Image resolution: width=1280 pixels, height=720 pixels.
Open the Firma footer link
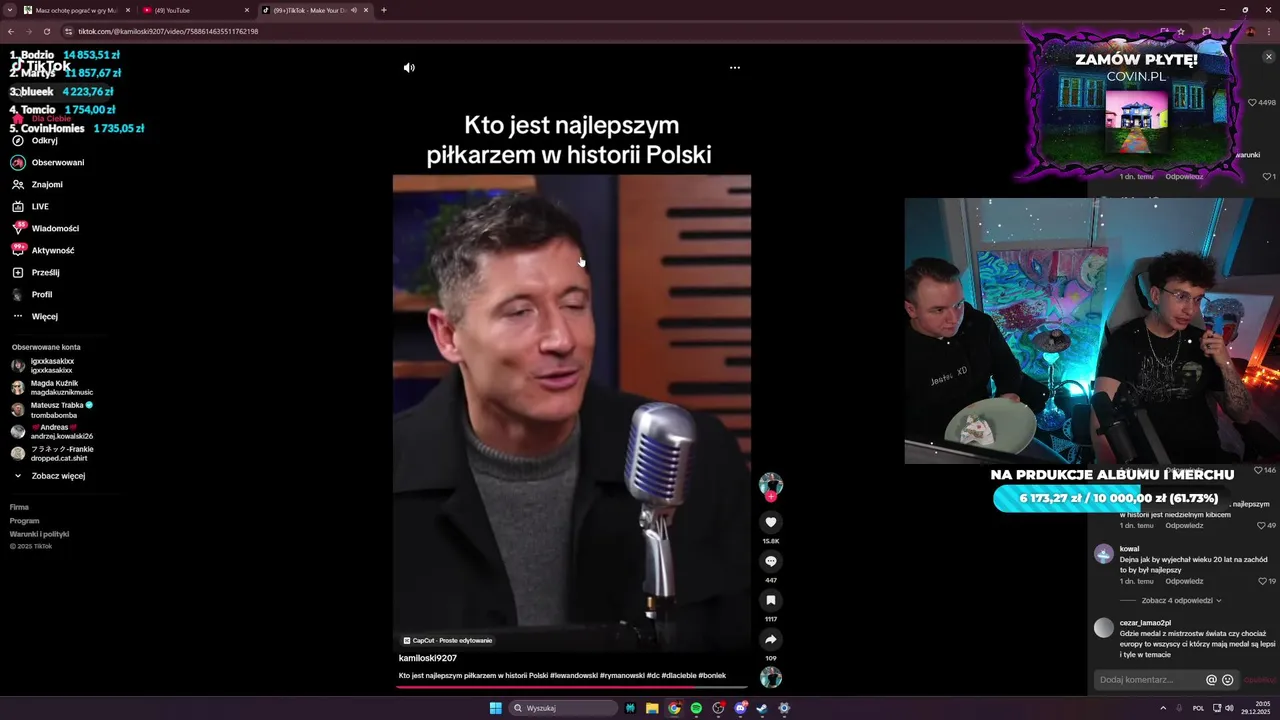click(x=19, y=508)
